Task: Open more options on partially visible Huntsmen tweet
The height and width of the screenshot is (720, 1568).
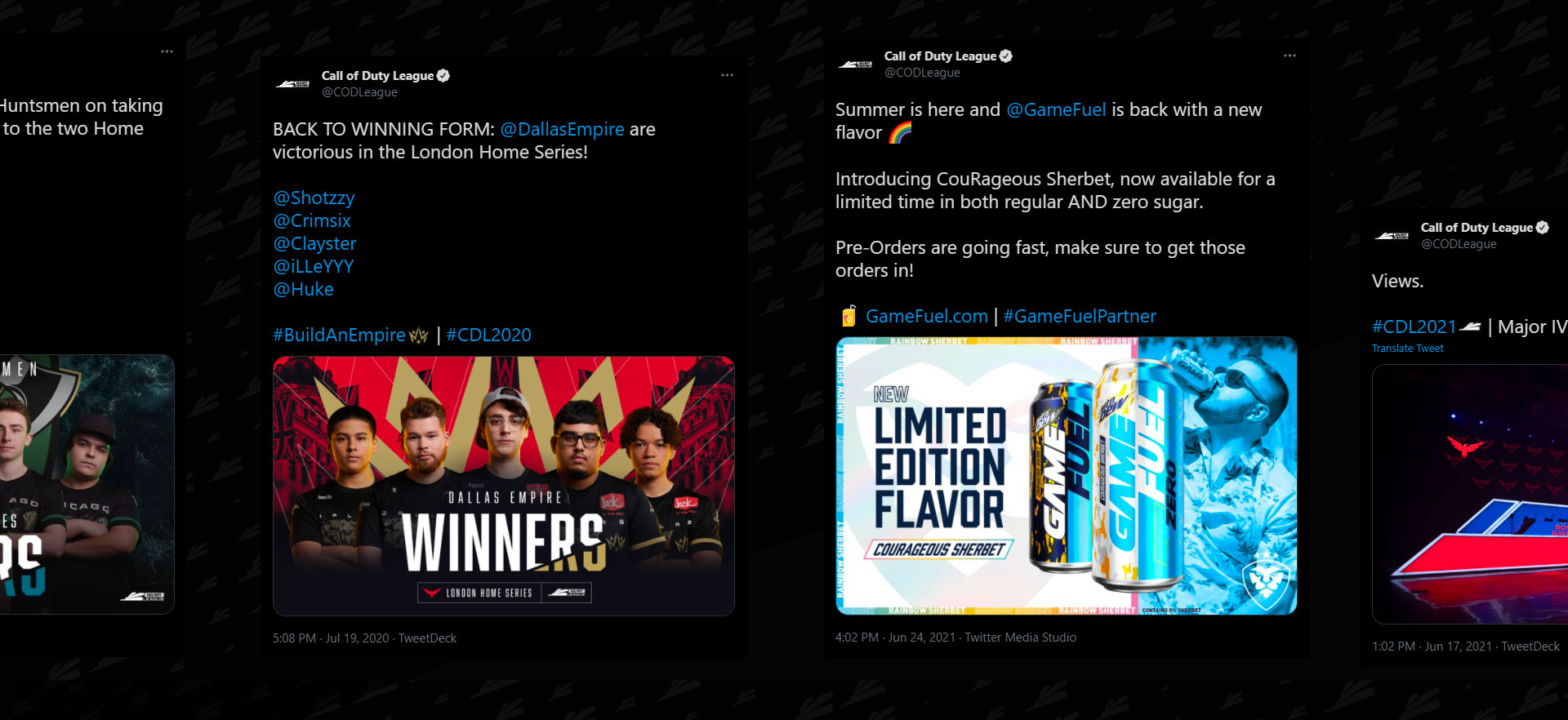Action: click(x=167, y=51)
